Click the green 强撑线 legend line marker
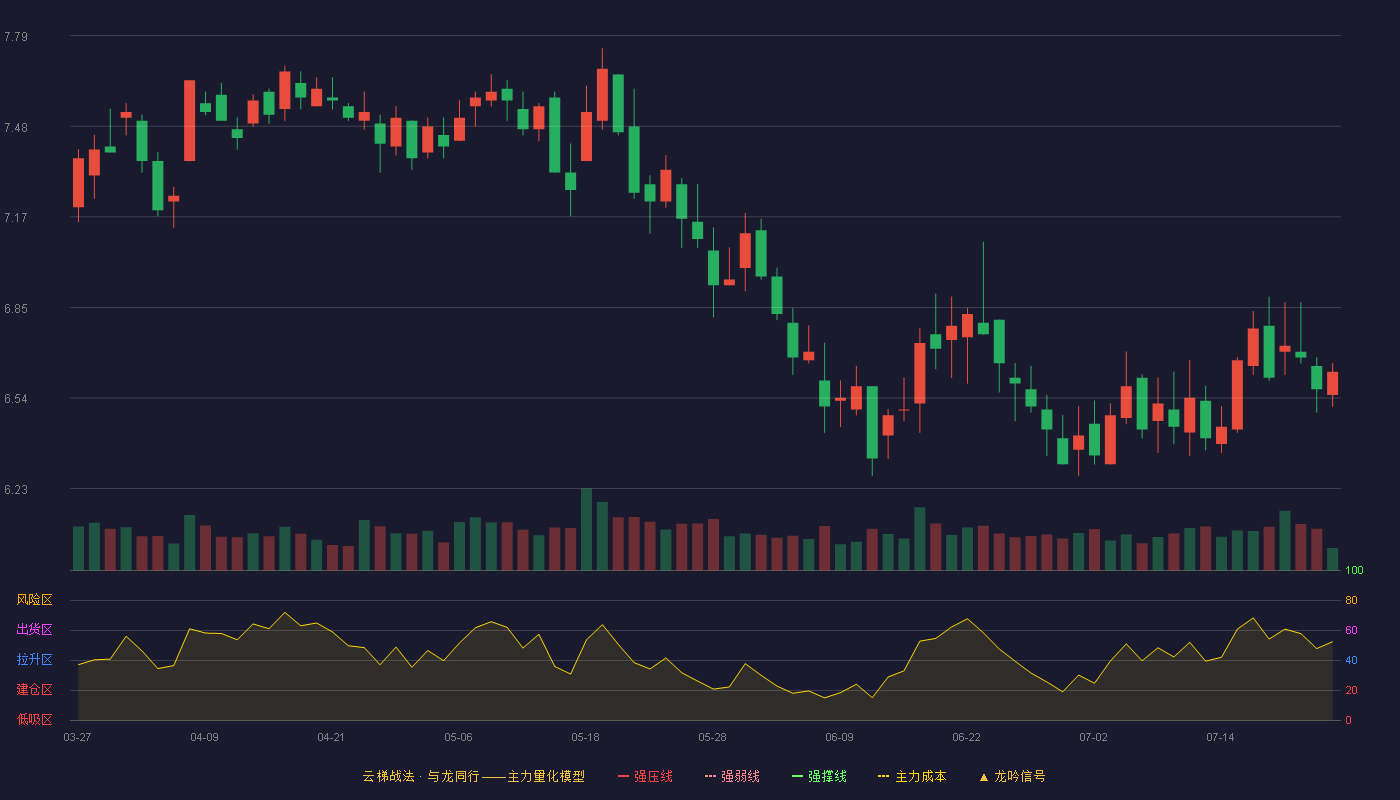The width and height of the screenshot is (1400, 800). (x=797, y=776)
